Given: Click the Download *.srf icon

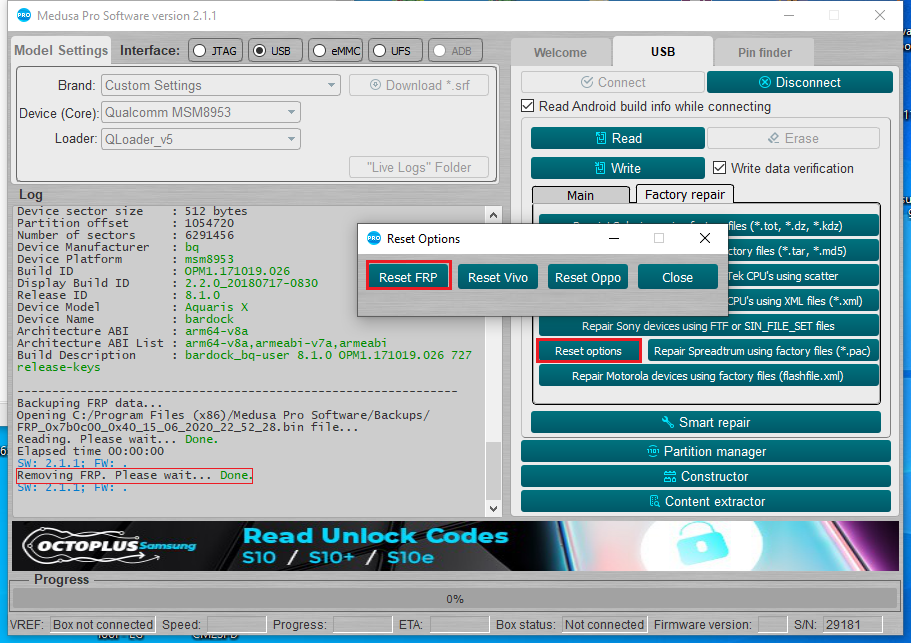Looking at the screenshot, I should pos(375,85).
